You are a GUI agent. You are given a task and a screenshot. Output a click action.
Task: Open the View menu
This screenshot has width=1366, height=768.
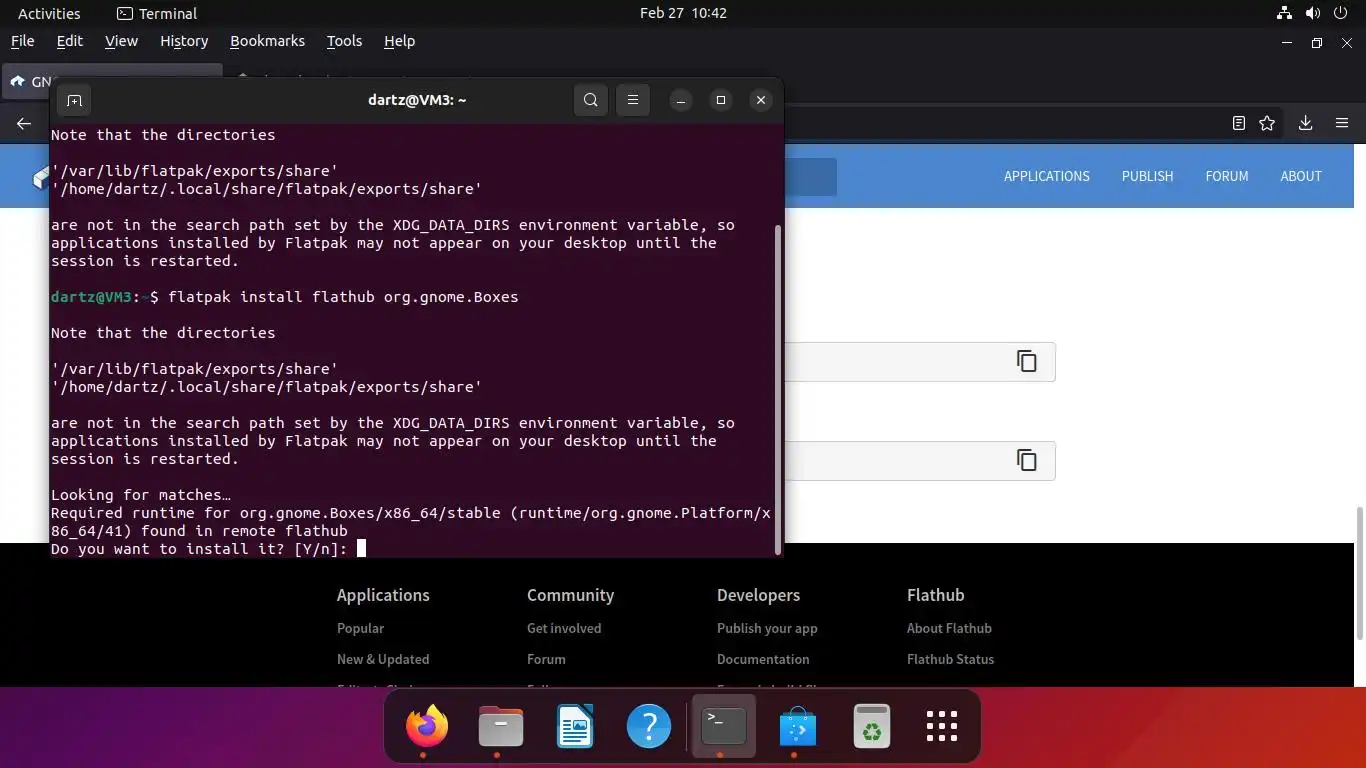pos(121,41)
